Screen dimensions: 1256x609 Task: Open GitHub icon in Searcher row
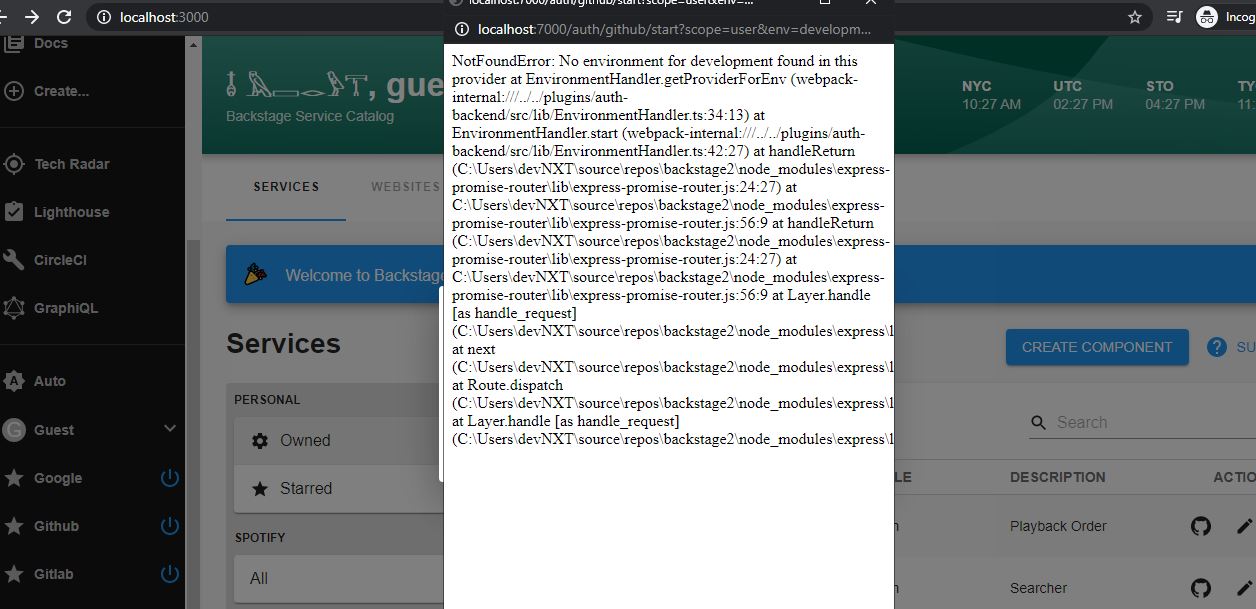coord(1201,588)
